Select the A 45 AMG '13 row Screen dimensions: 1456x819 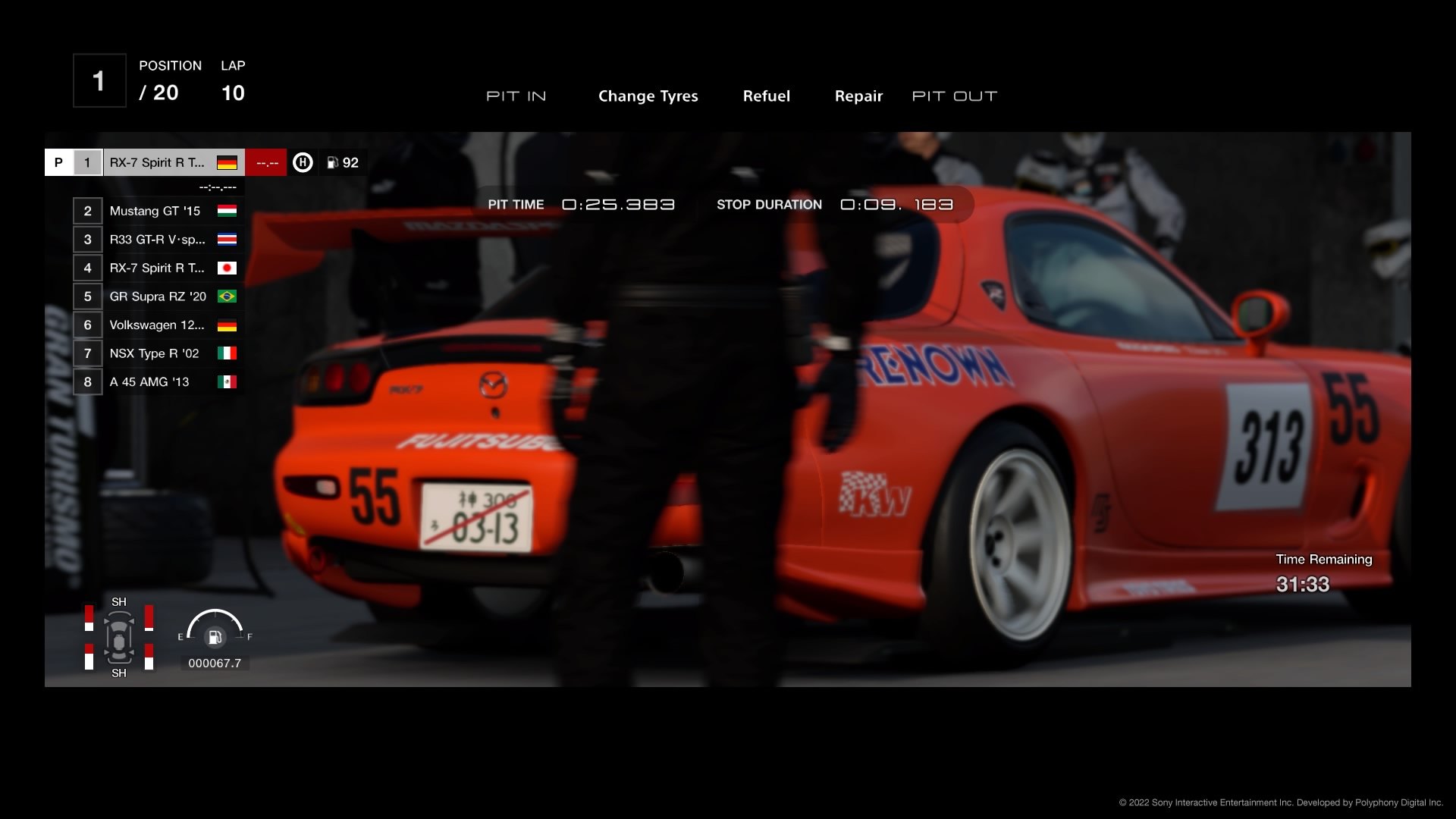tap(158, 382)
